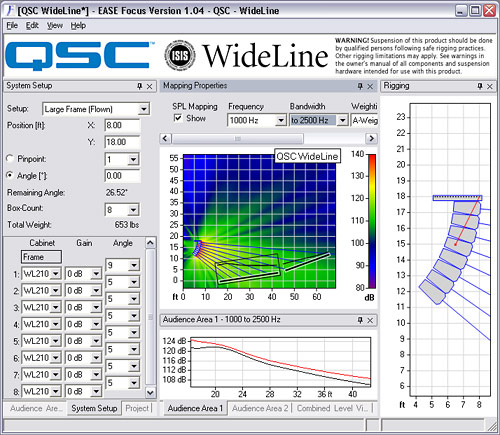Click the cabinet list scroll up arrow
The image size is (500, 435).
(150, 243)
